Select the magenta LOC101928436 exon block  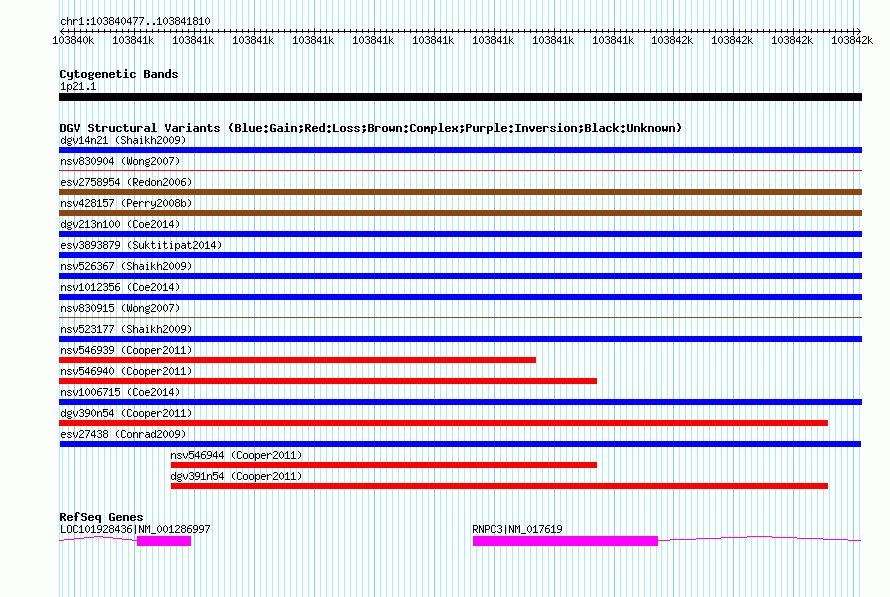tap(164, 541)
